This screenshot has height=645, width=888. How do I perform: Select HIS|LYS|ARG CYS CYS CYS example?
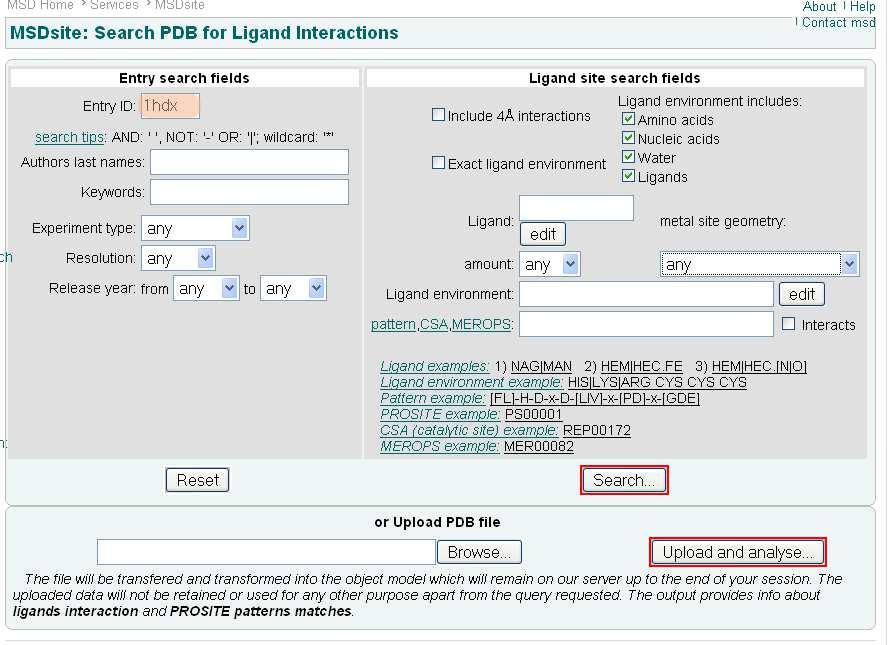[x=657, y=382]
